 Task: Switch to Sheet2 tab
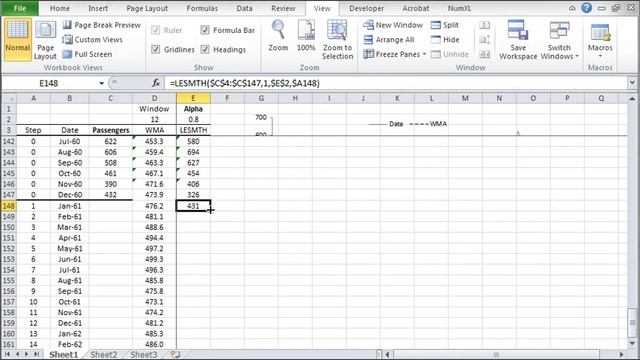(x=104, y=354)
